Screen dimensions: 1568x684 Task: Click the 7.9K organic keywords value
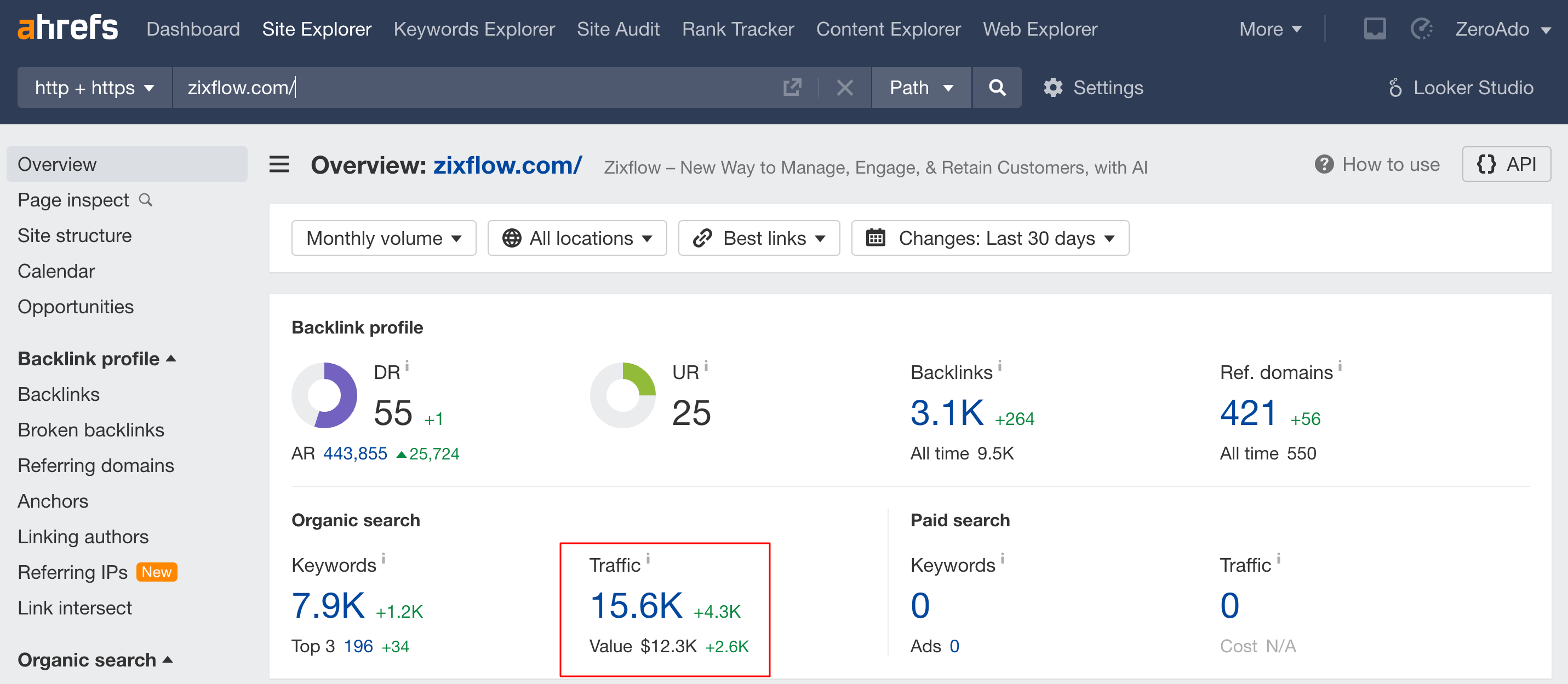328,606
